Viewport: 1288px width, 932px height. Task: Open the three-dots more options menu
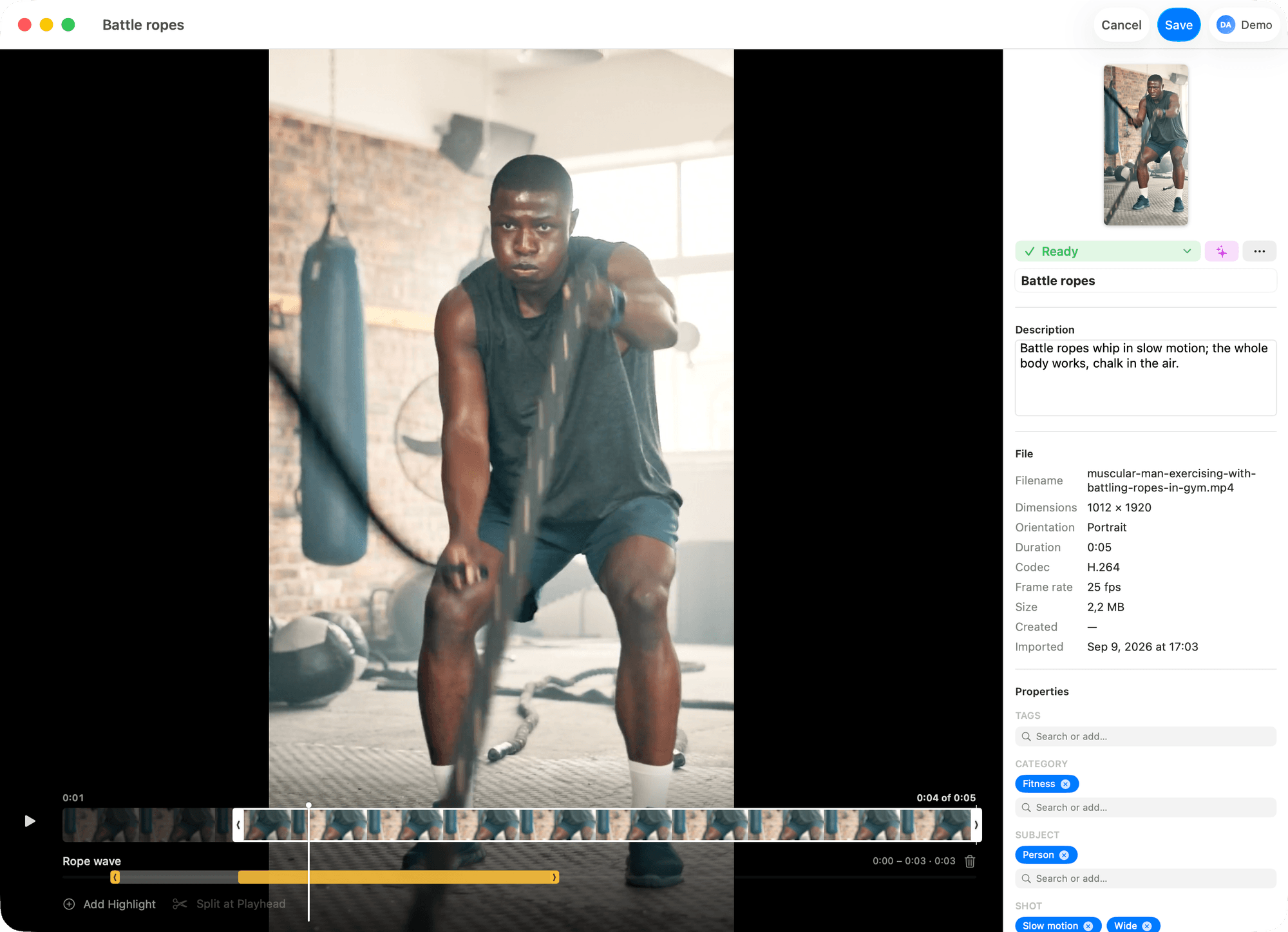1259,251
